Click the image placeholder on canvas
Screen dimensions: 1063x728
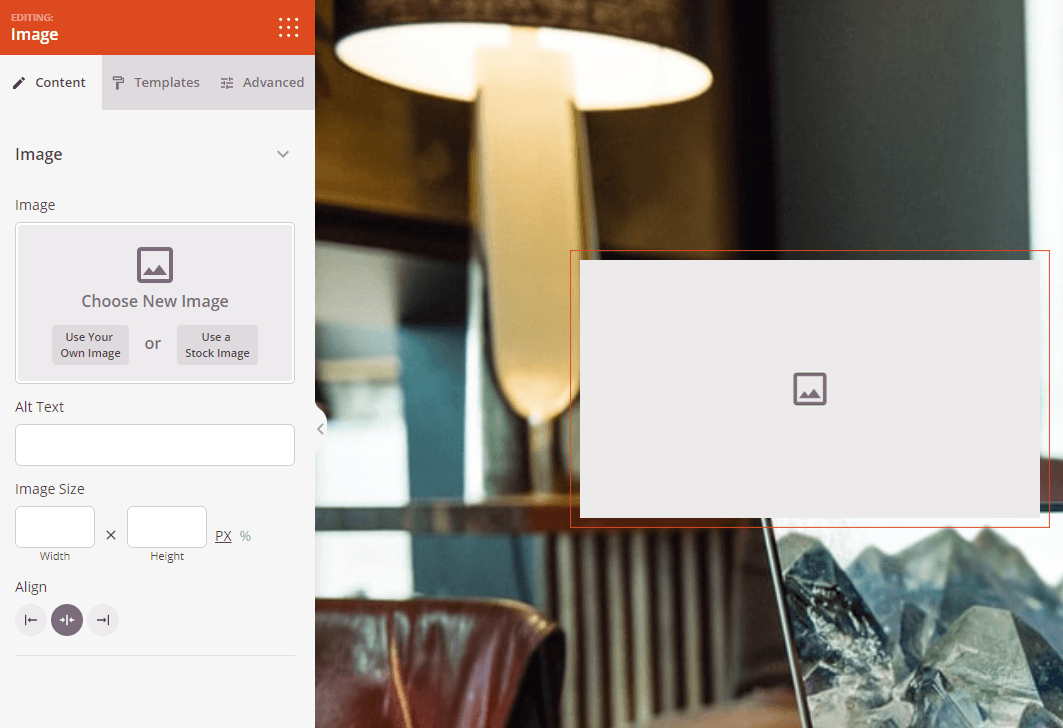coord(809,388)
